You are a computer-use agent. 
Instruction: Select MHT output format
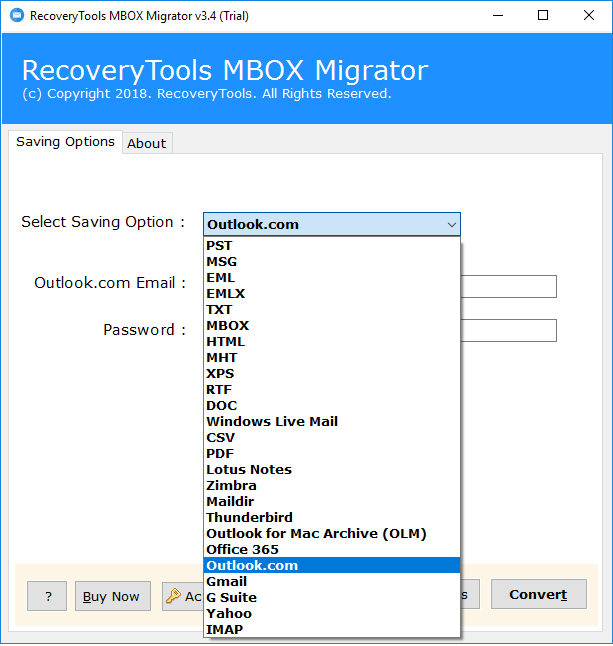point(332,358)
